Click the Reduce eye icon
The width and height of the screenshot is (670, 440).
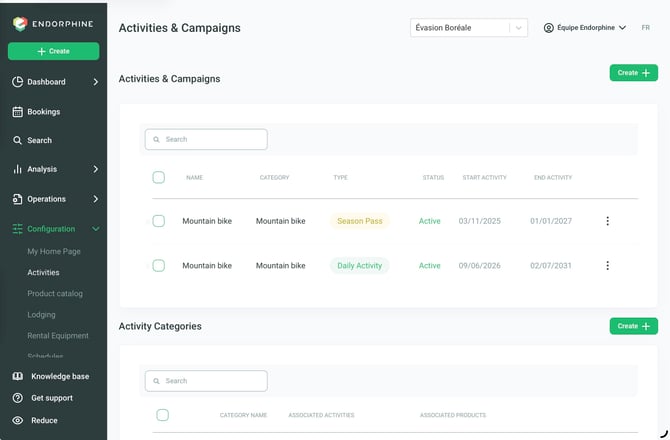click(18, 420)
